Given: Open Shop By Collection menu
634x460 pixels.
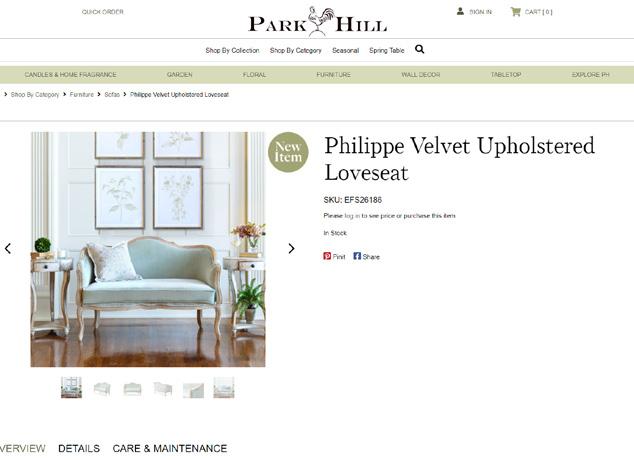Looking at the screenshot, I should [x=232, y=51].
